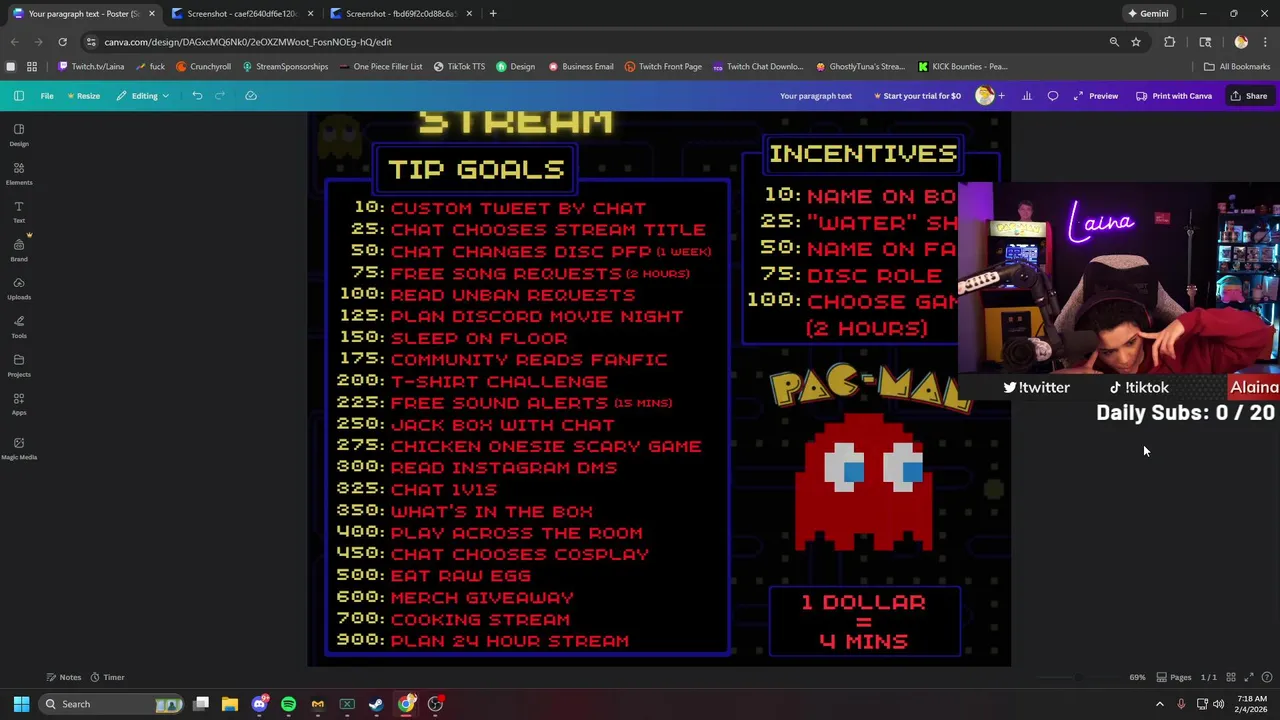1280x720 pixels.
Task: Adjust the canvas zoom slider
Action: pyautogui.click(x=1077, y=677)
